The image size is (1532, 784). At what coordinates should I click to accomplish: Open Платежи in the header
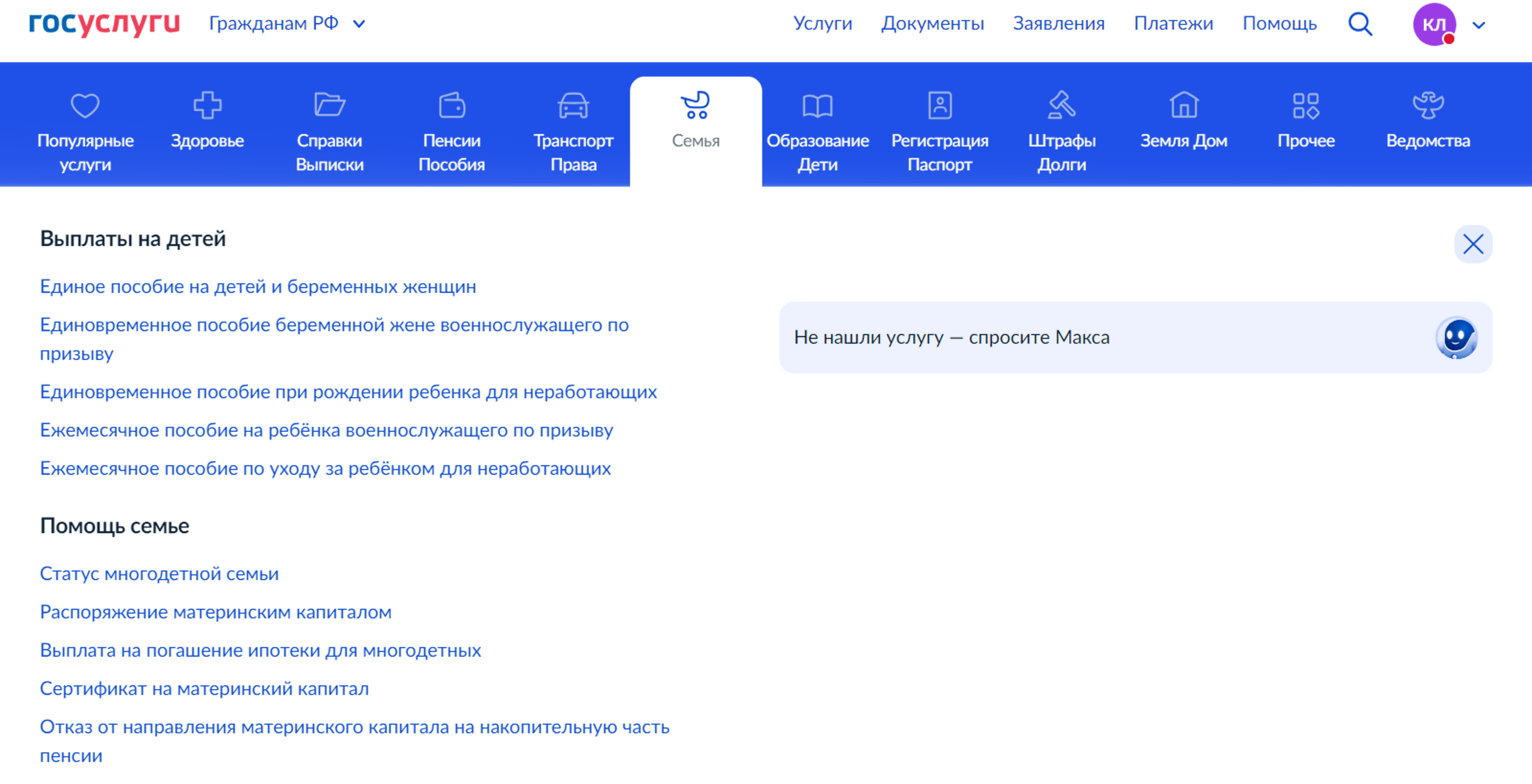tap(1173, 23)
